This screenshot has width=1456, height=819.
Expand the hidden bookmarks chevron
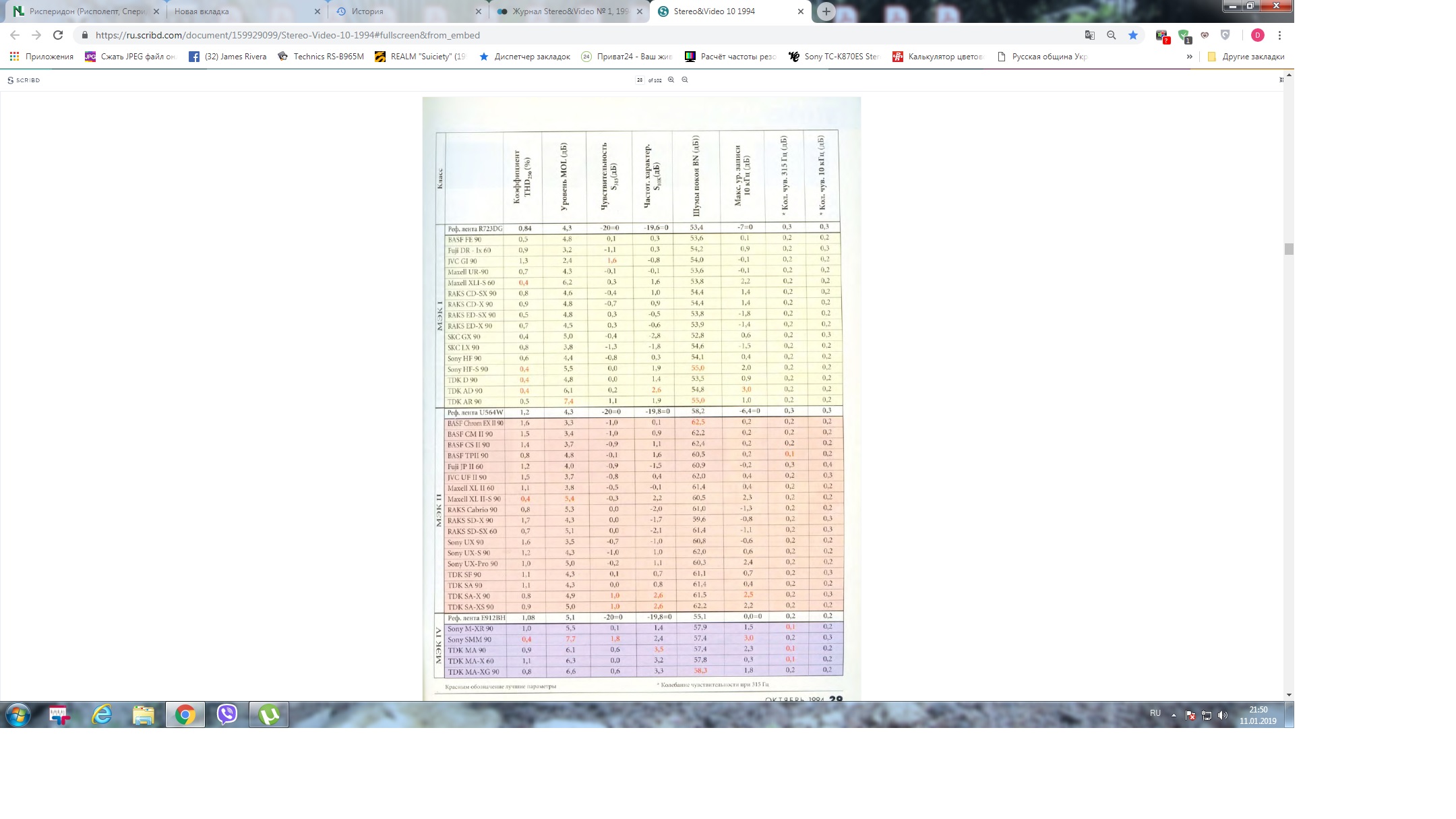[1190, 57]
